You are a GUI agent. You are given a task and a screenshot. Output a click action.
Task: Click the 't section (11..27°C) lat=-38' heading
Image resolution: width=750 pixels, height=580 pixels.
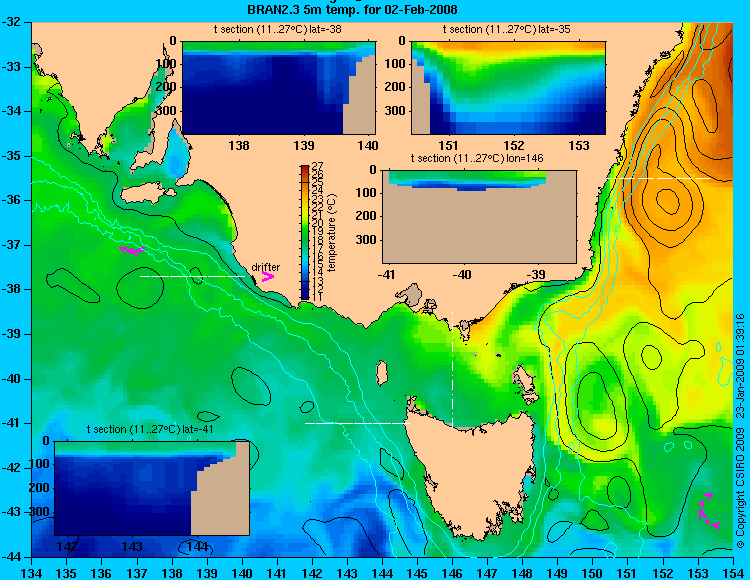(277, 29)
